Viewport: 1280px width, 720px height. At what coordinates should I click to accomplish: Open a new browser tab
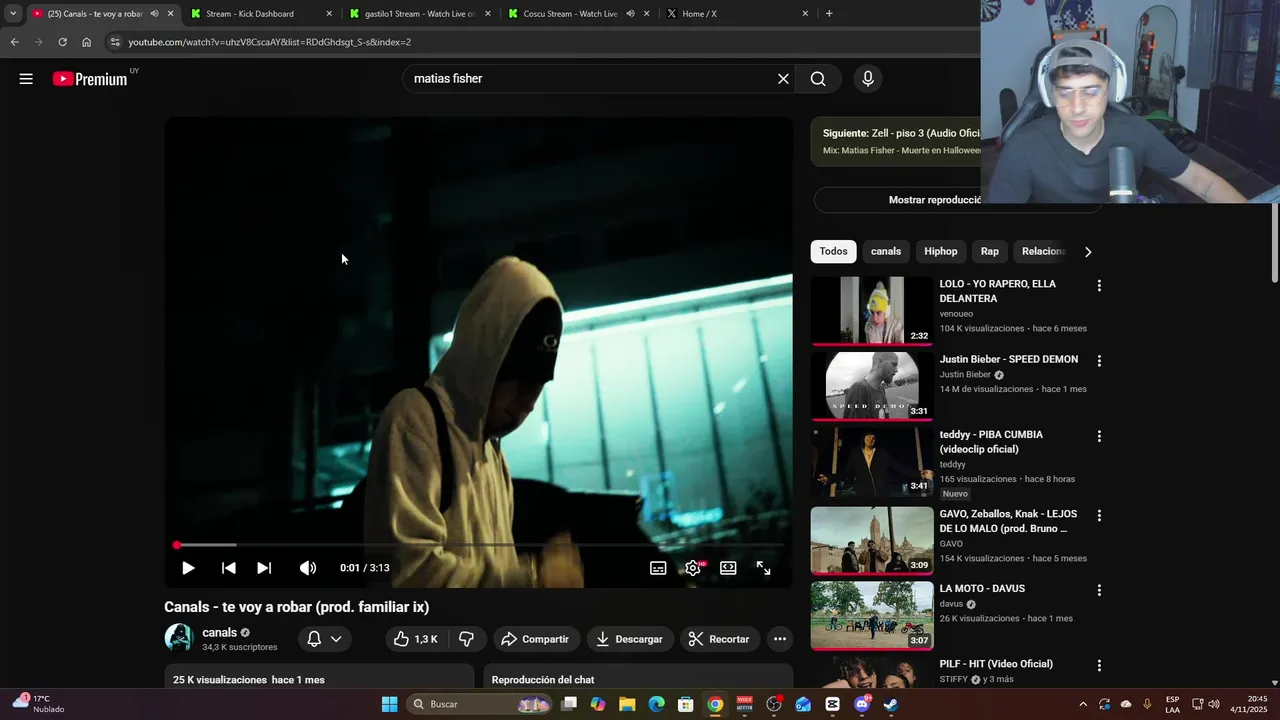pyautogui.click(x=829, y=14)
